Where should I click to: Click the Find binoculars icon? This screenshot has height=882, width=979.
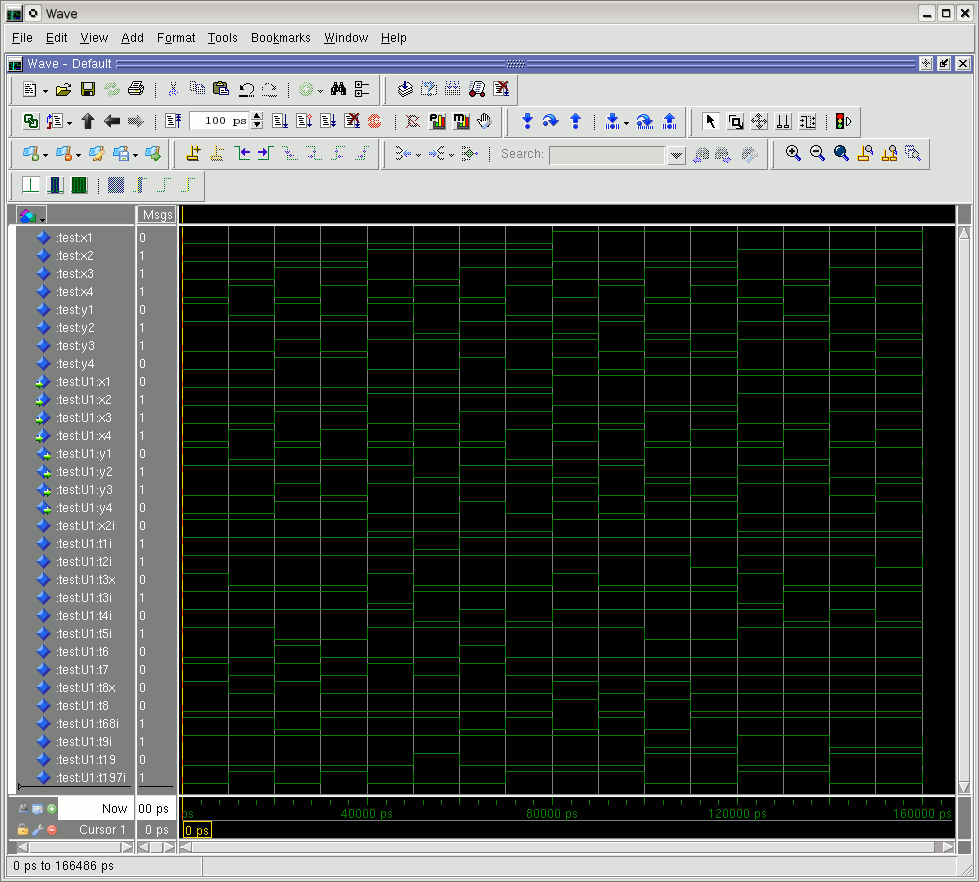[x=338, y=89]
